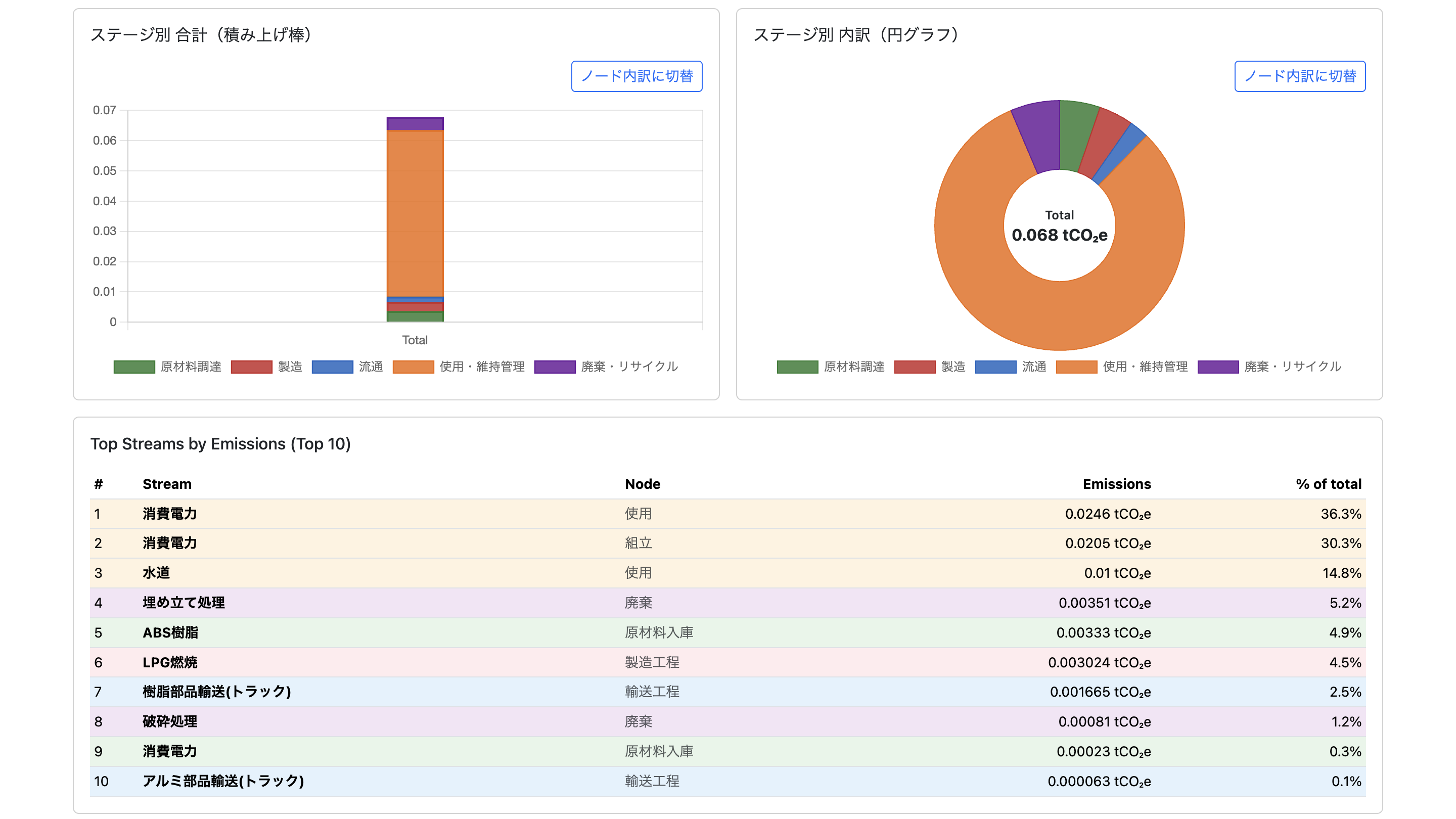Toggle 製造 legend swatch in bar chart

click(x=252, y=367)
